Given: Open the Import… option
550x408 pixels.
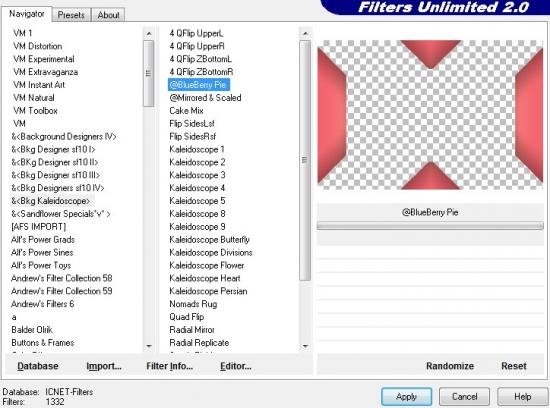Looking at the screenshot, I should (104, 366).
